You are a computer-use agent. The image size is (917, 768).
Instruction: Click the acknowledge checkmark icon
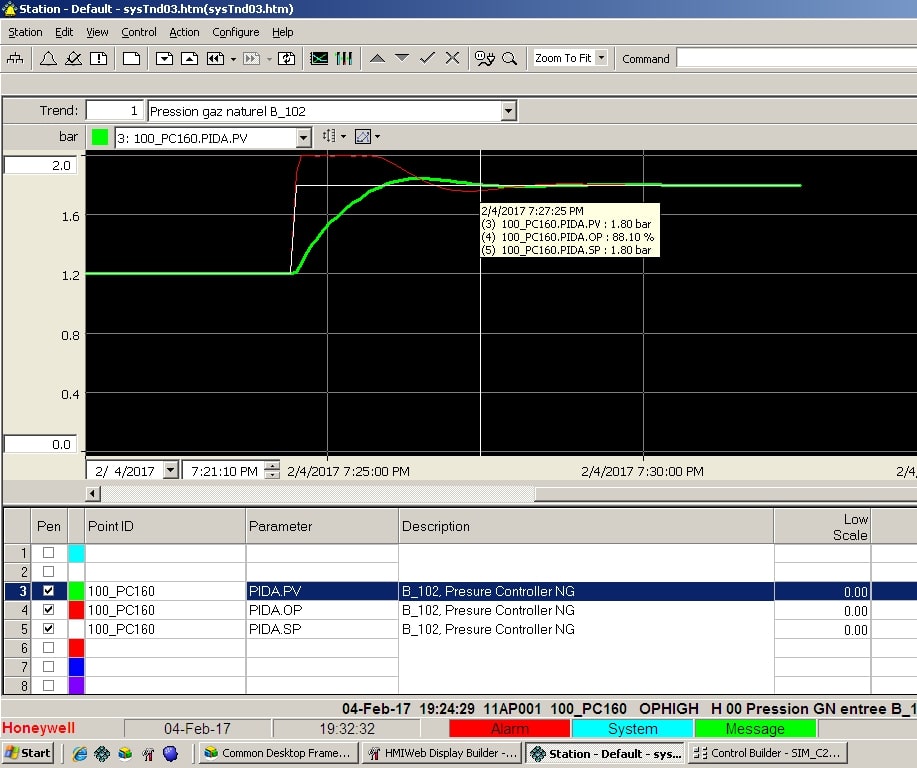(427, 58)
